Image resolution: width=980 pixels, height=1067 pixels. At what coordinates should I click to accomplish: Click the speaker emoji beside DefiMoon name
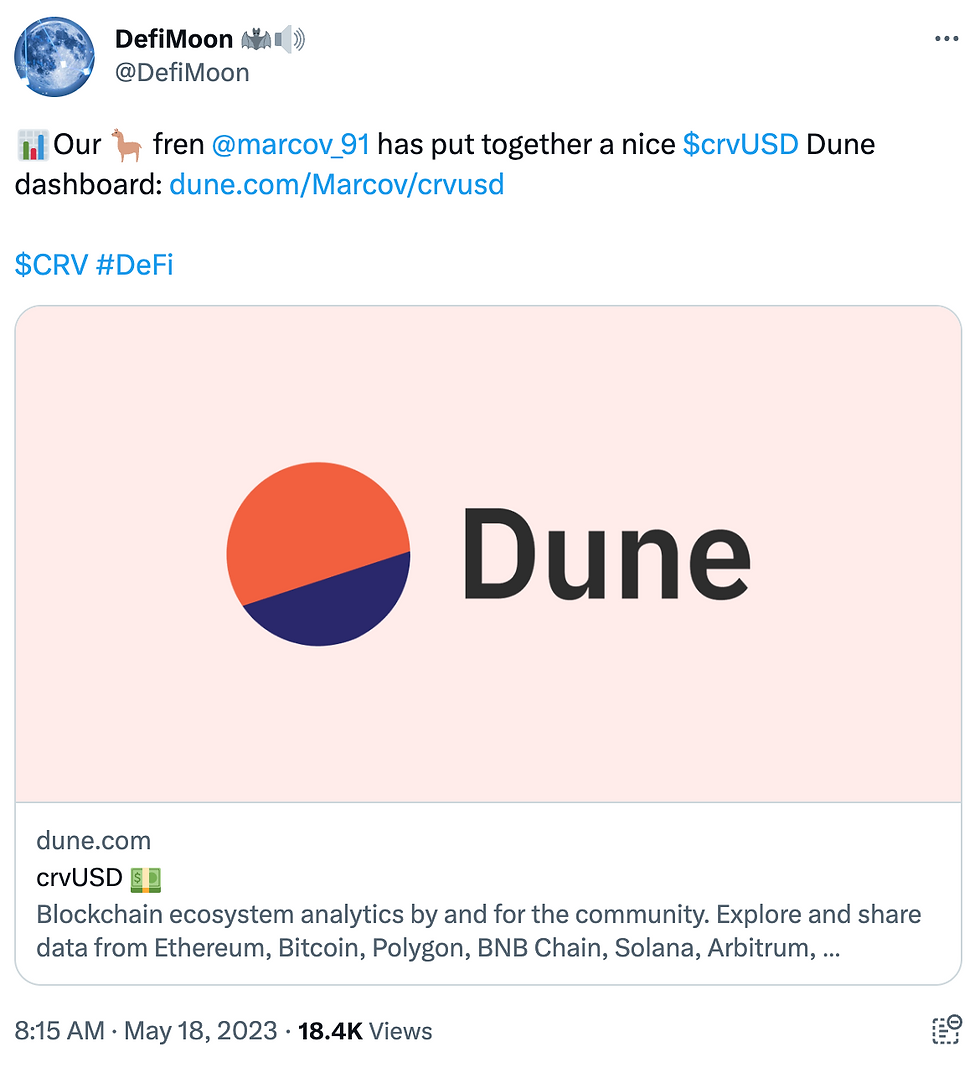pos(290,40)
